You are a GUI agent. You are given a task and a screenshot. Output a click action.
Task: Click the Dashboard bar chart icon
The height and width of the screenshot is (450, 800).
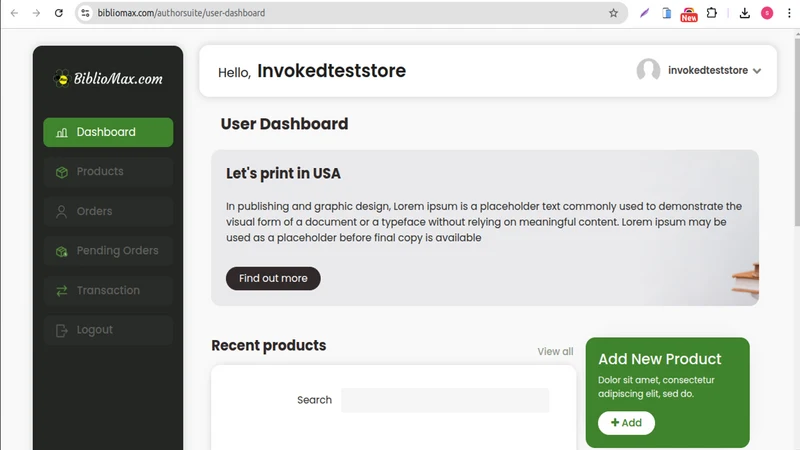point(62,133)
